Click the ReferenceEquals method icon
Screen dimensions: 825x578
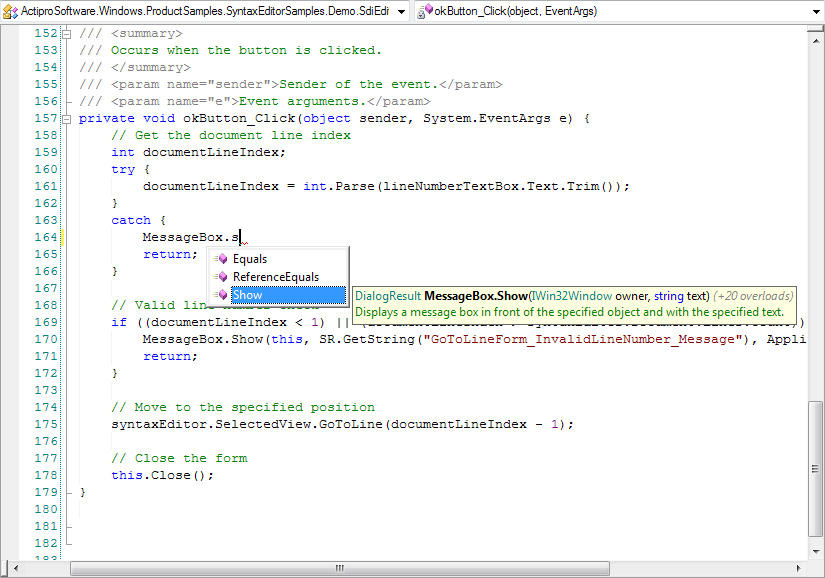point(221,277)
